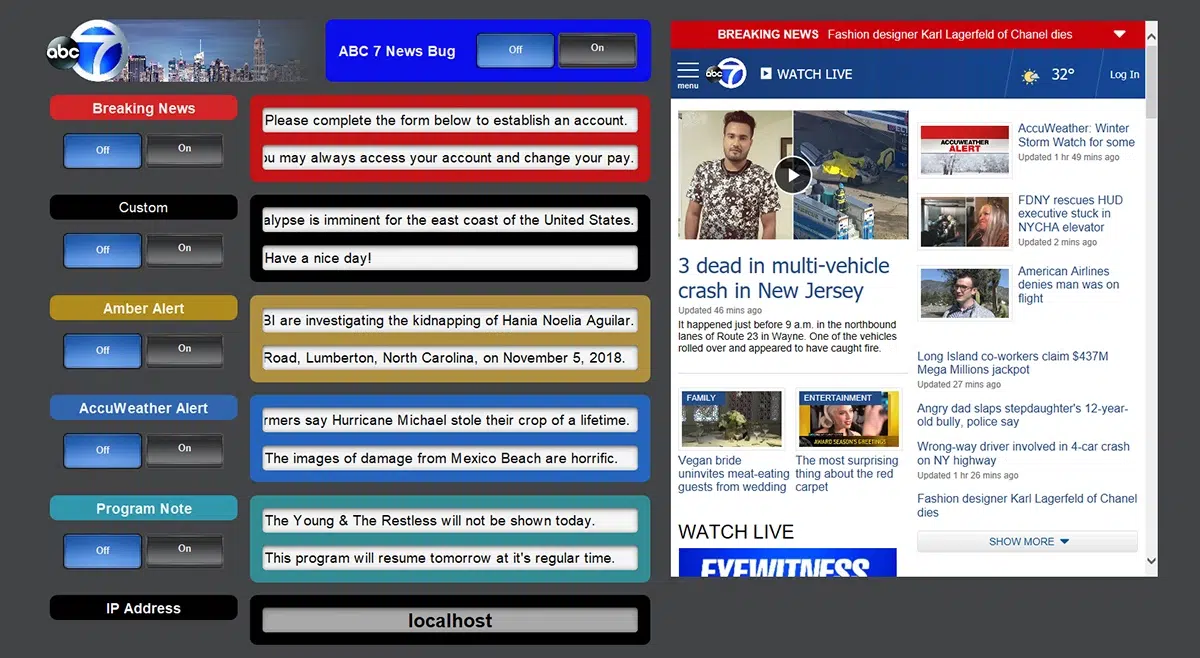Click the 'Have a nice day!' field
Image resolution: width=1200 pixels, height=658 pixels.
(450, 258)
